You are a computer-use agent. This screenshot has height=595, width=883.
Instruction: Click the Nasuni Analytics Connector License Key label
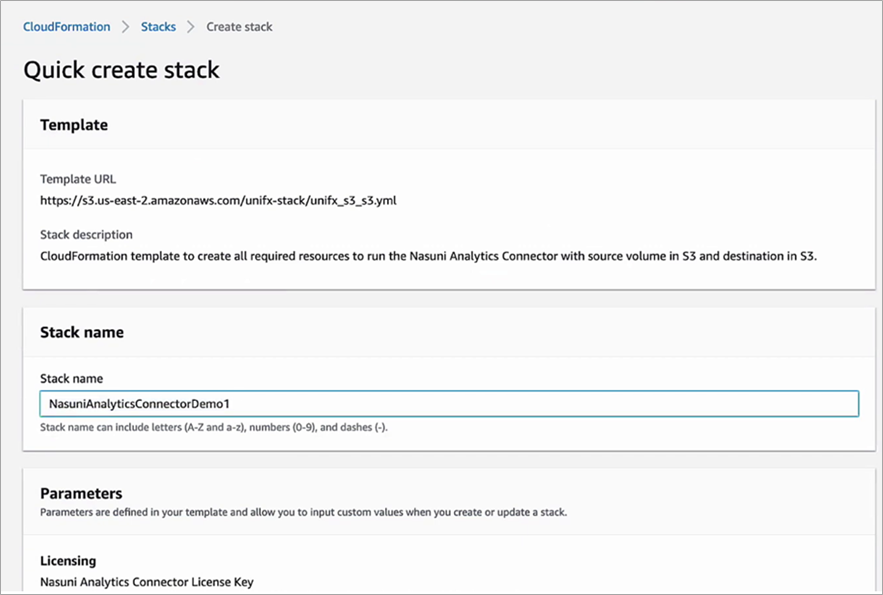point(146,581)
